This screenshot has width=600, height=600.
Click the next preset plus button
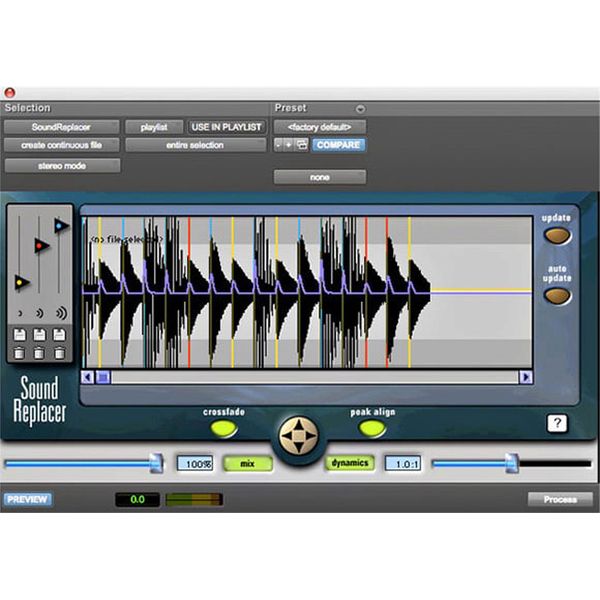289,145
